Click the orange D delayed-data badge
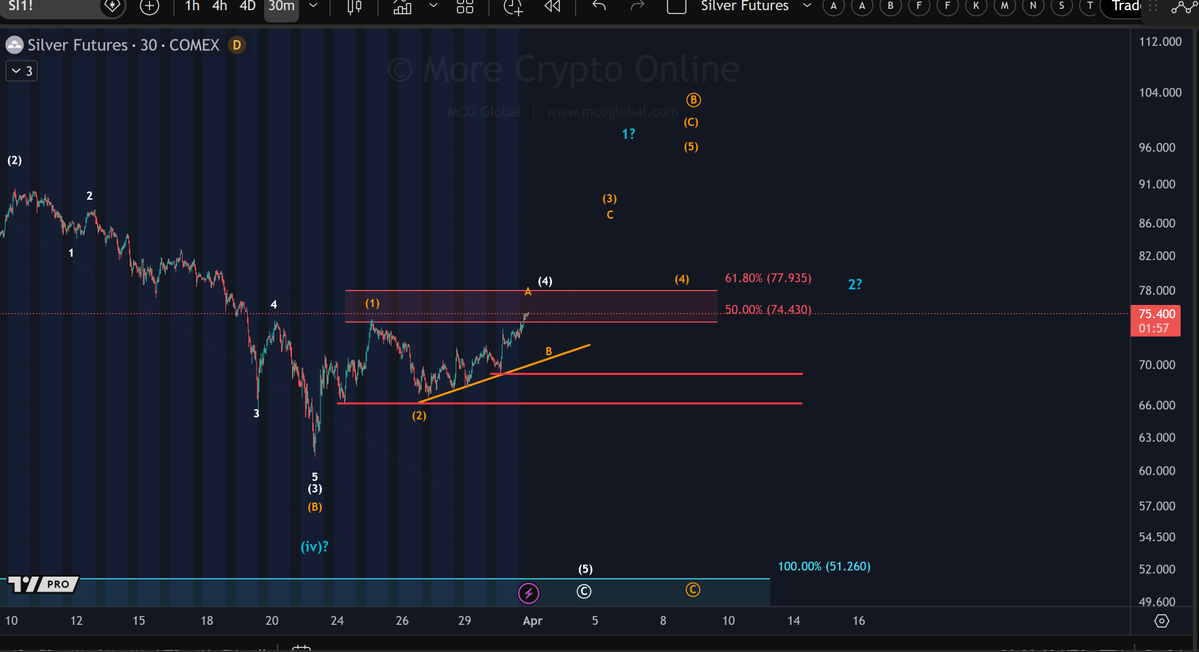This screenshot has width=1199, height=652. 236,45
